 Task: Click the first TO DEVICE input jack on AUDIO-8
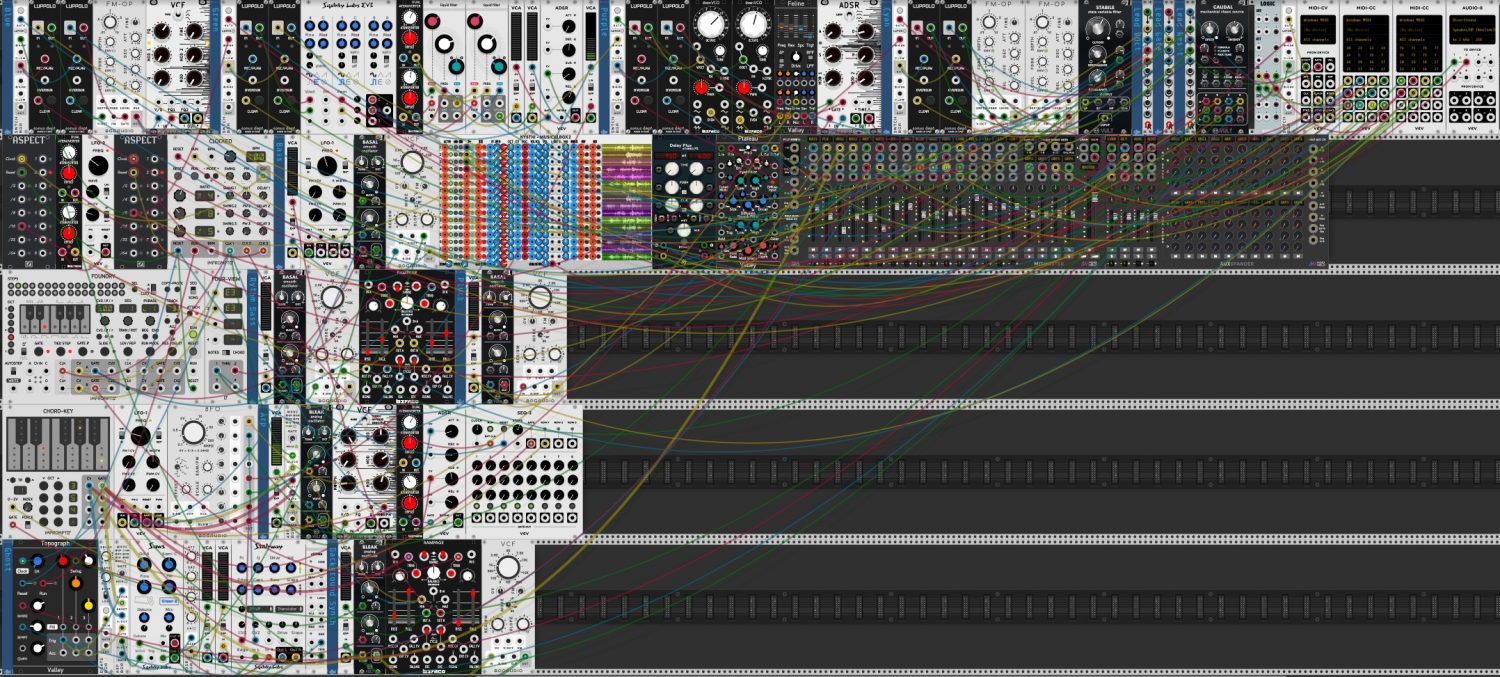point(1455,63)
